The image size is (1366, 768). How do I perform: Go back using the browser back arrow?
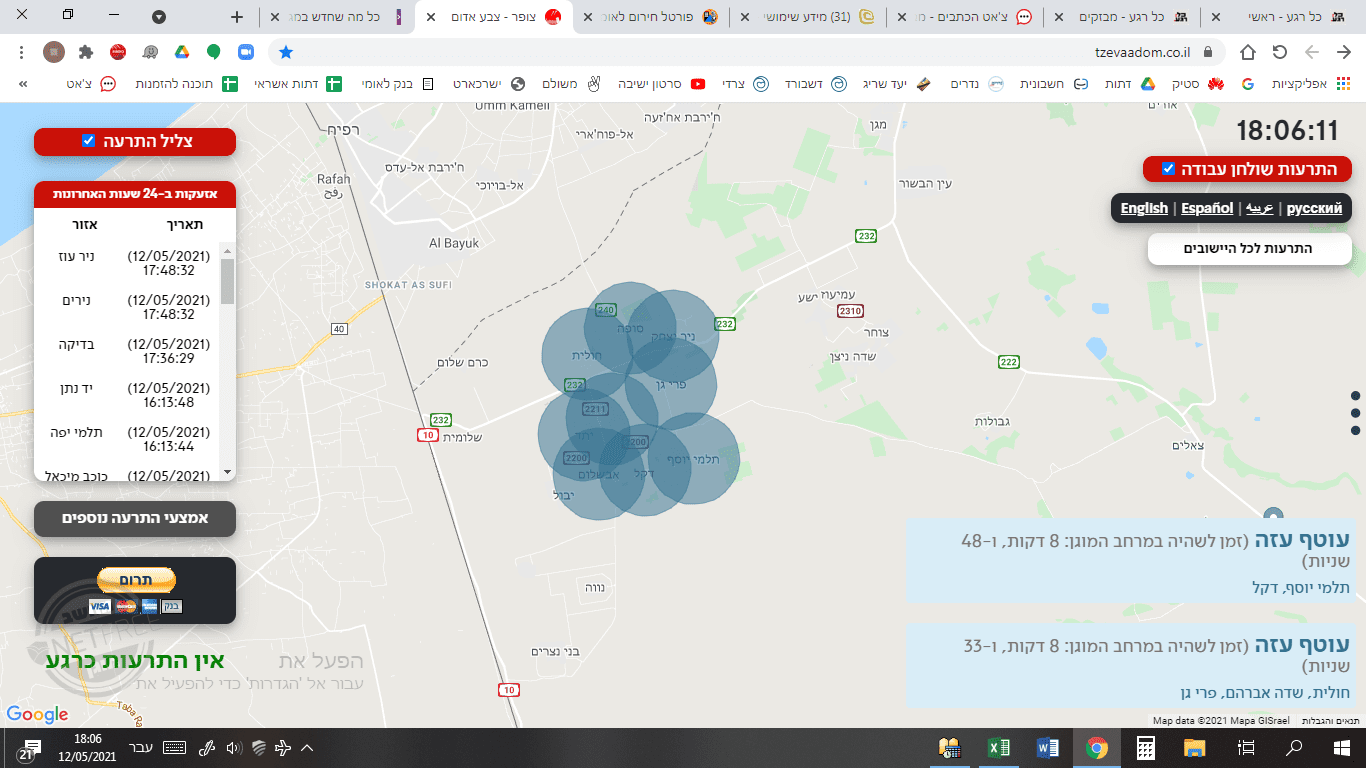click(1343, 52)
